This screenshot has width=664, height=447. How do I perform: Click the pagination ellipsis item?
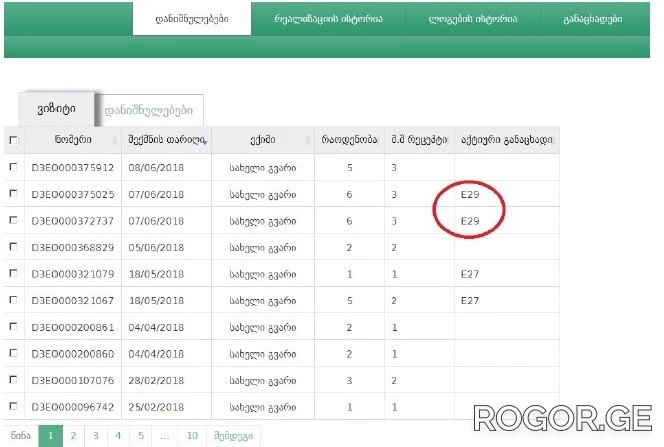(x=165, y=436)
